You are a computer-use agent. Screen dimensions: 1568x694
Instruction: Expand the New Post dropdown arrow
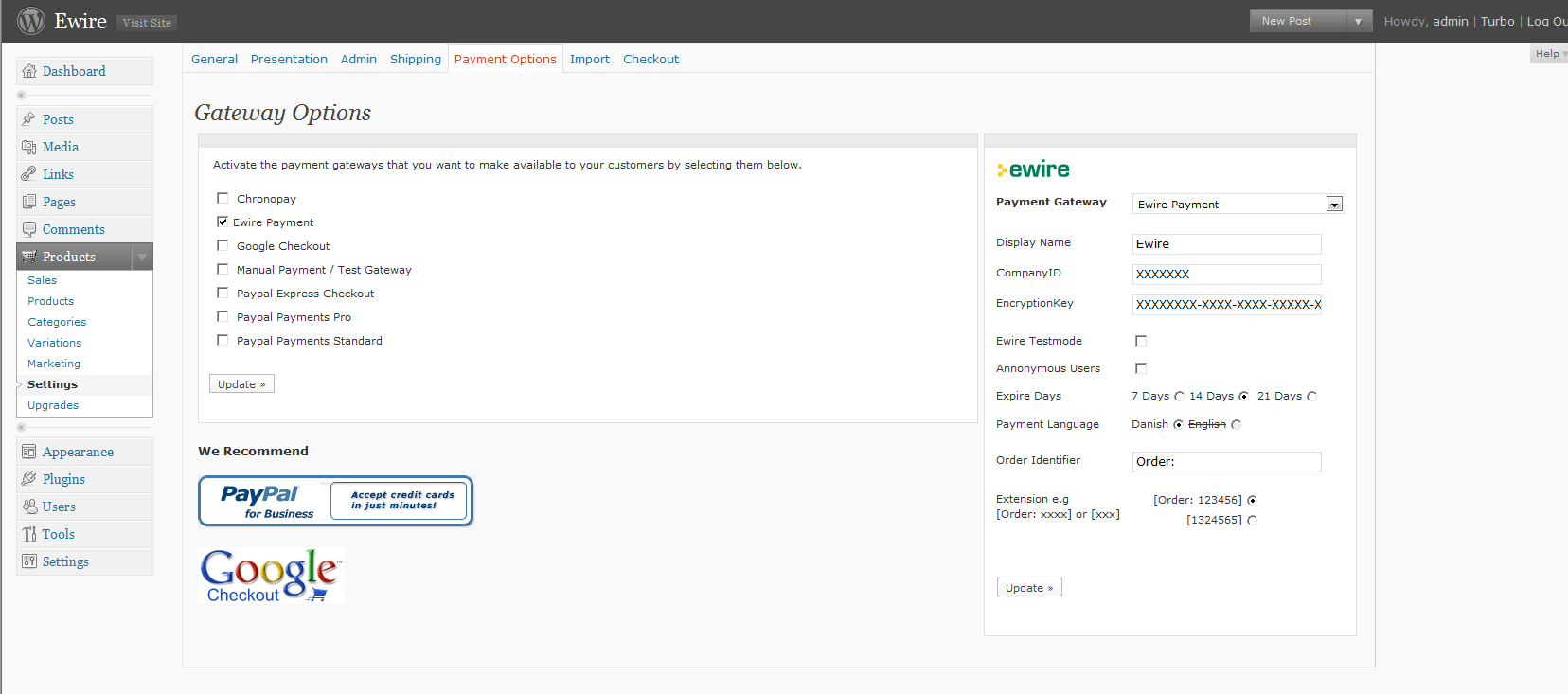coord(1358,21)
